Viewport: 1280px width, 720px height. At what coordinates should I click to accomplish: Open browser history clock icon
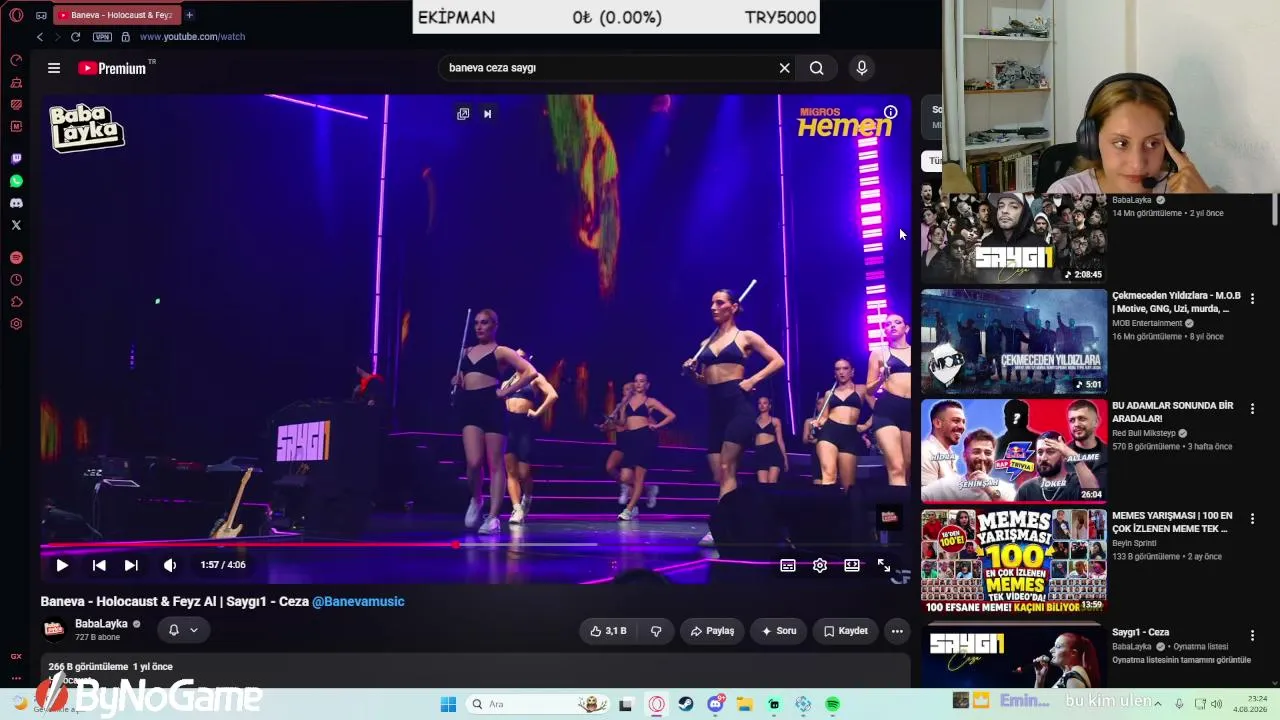click(16, 280)
